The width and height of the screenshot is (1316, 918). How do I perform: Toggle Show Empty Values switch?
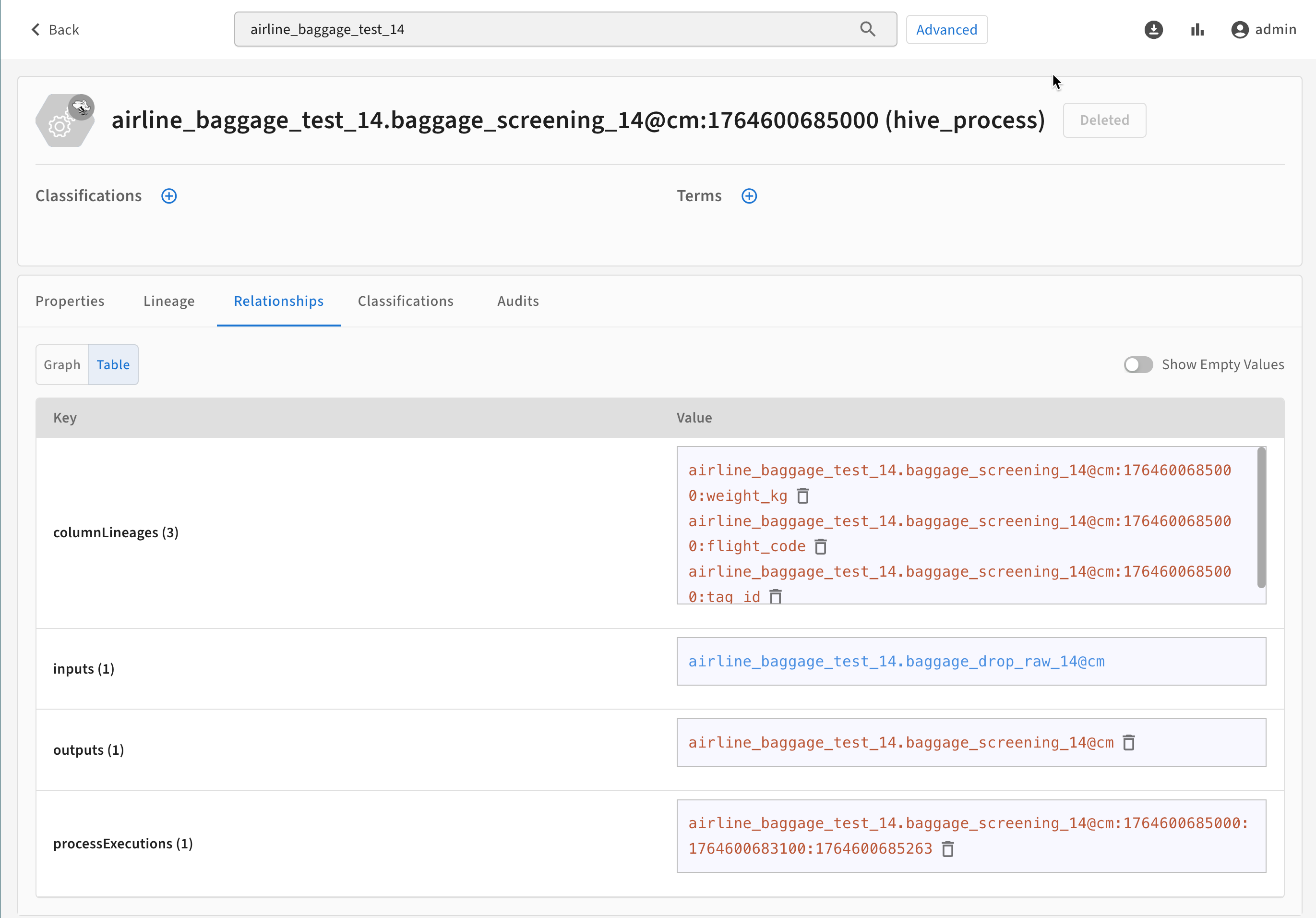pos(1138,365)
